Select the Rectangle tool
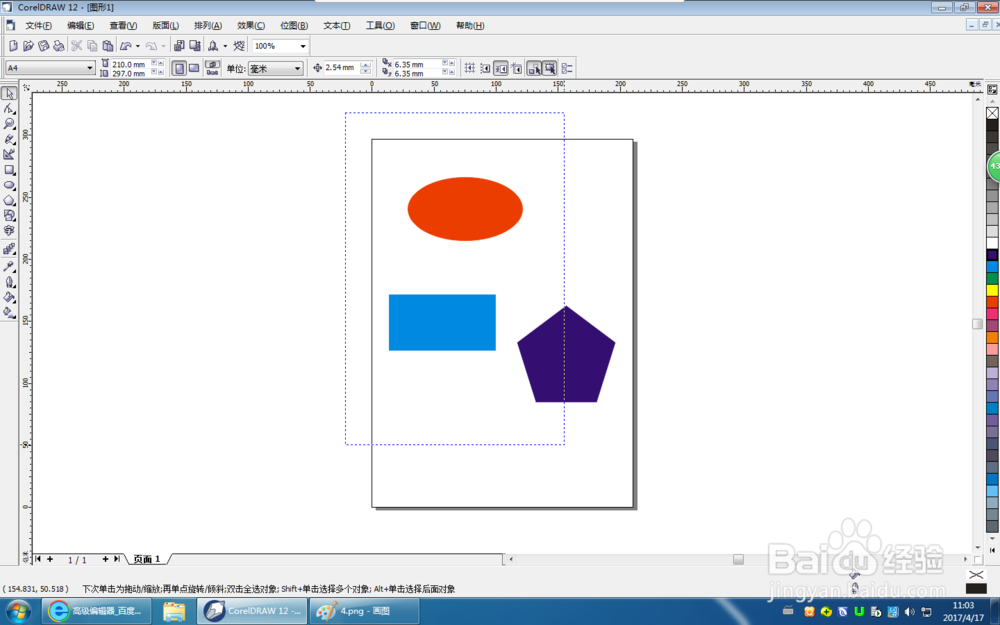1000x625 pixels. point(9,170)
